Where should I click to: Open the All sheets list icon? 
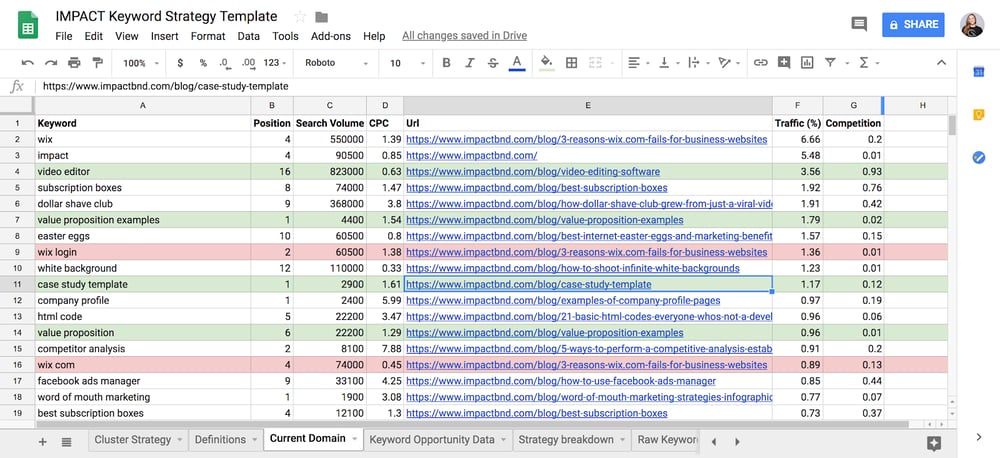(x=66, y=441)
